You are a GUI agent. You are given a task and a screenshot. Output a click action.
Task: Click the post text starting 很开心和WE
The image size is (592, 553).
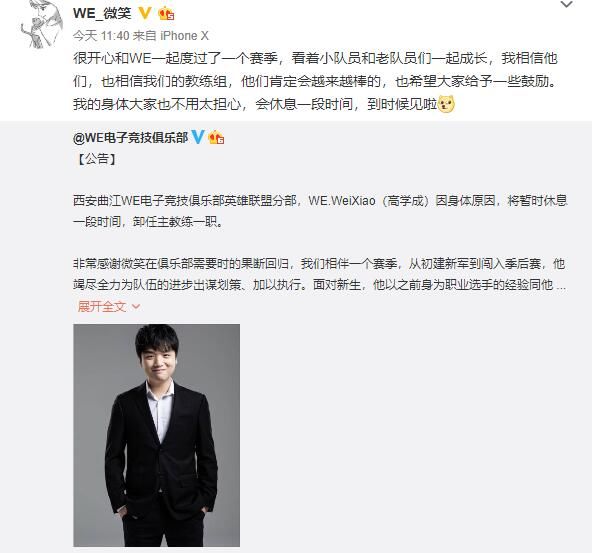pos(315,81)
